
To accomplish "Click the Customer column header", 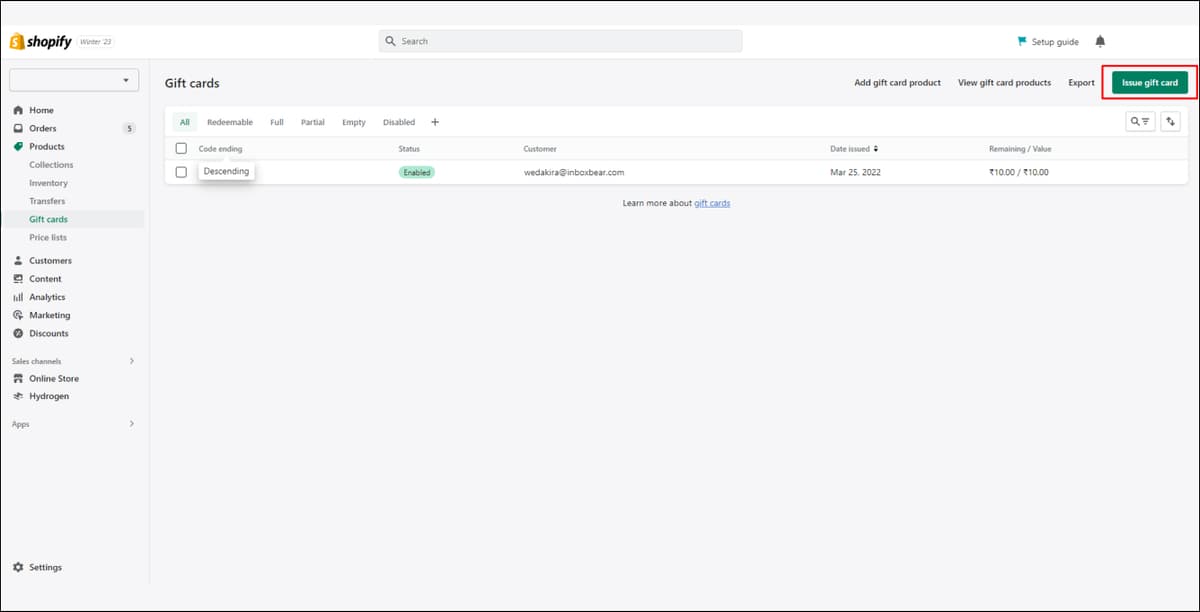I will point(540,149).
